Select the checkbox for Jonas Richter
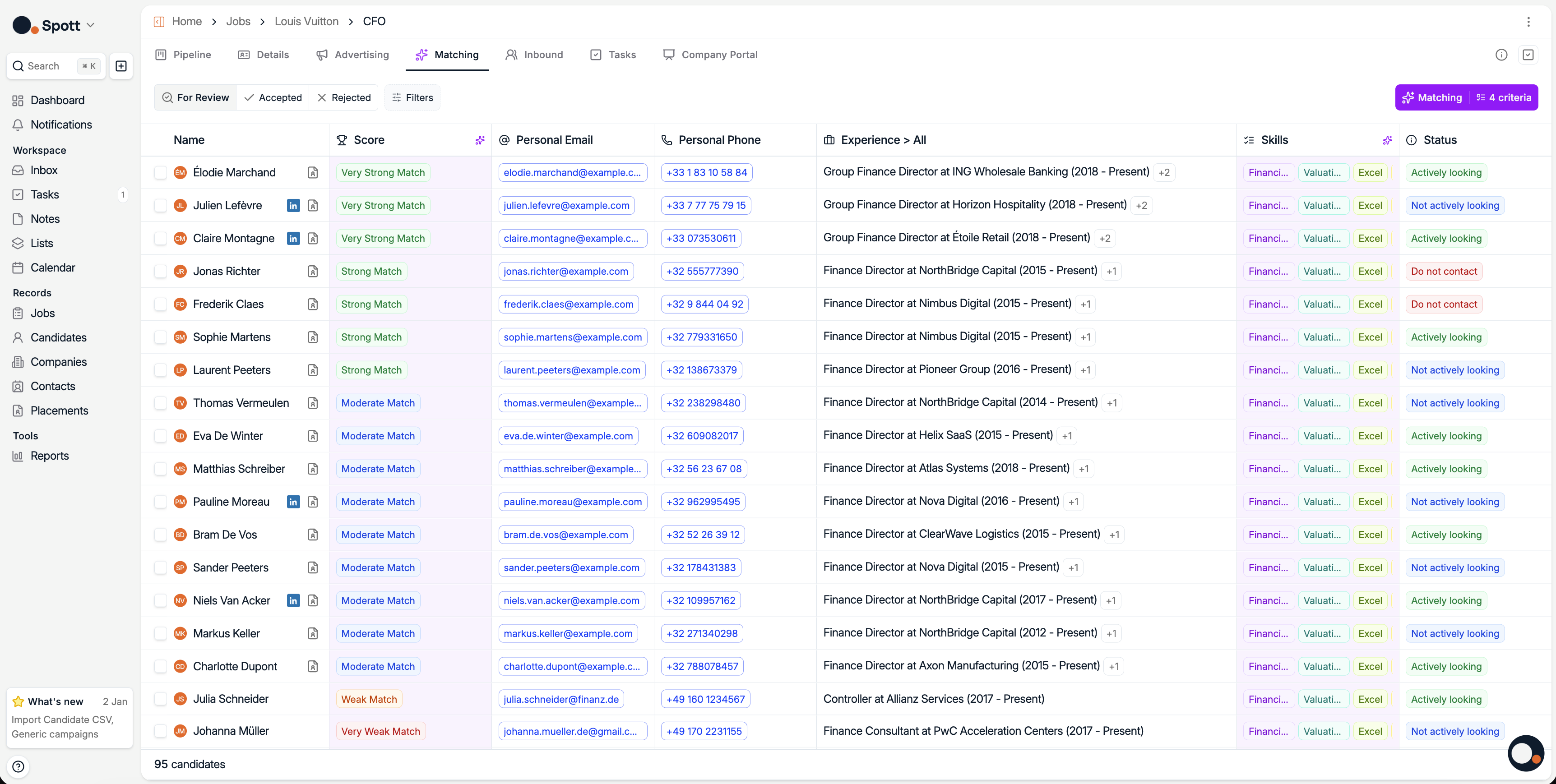 click(x=160, y=271)
